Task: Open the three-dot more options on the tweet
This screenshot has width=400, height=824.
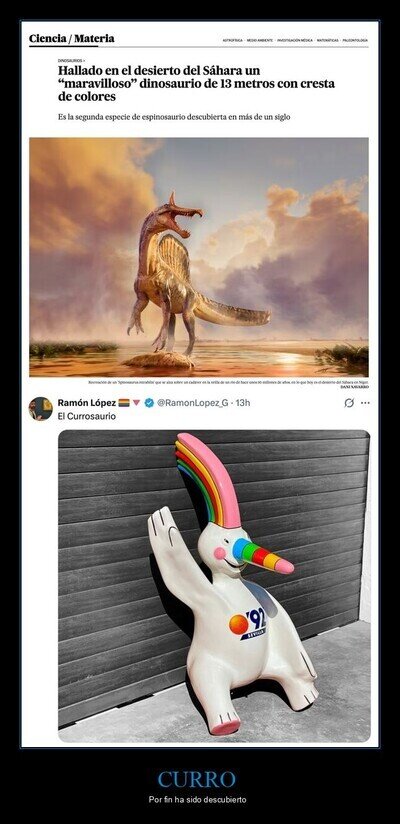Action: pyautogui.click(x=365, y=403)
